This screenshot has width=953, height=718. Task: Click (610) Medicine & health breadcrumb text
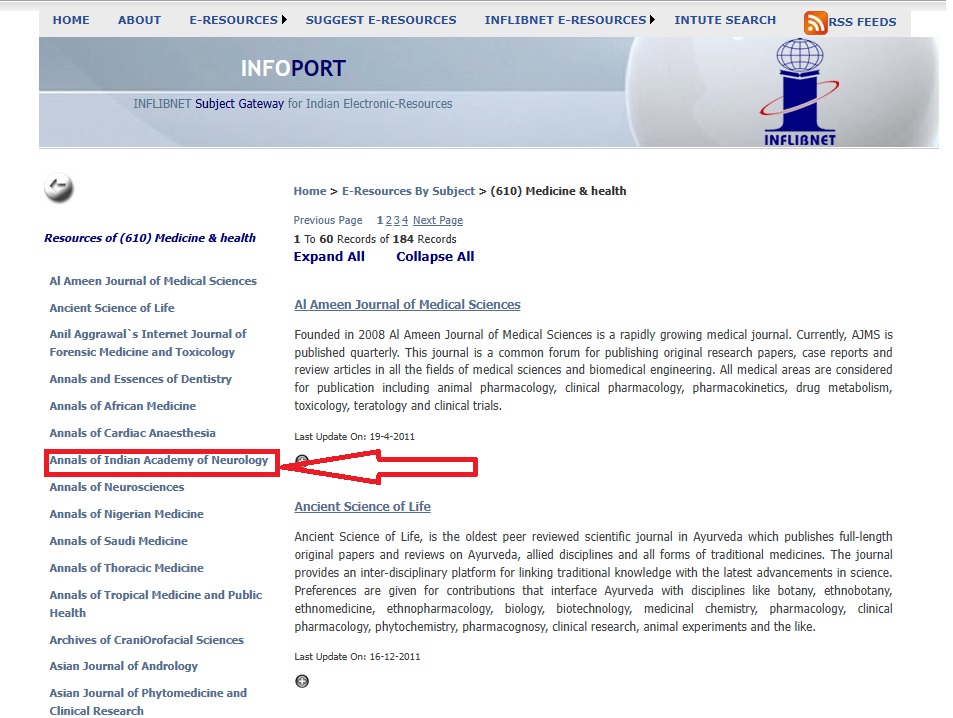(558, 191)
